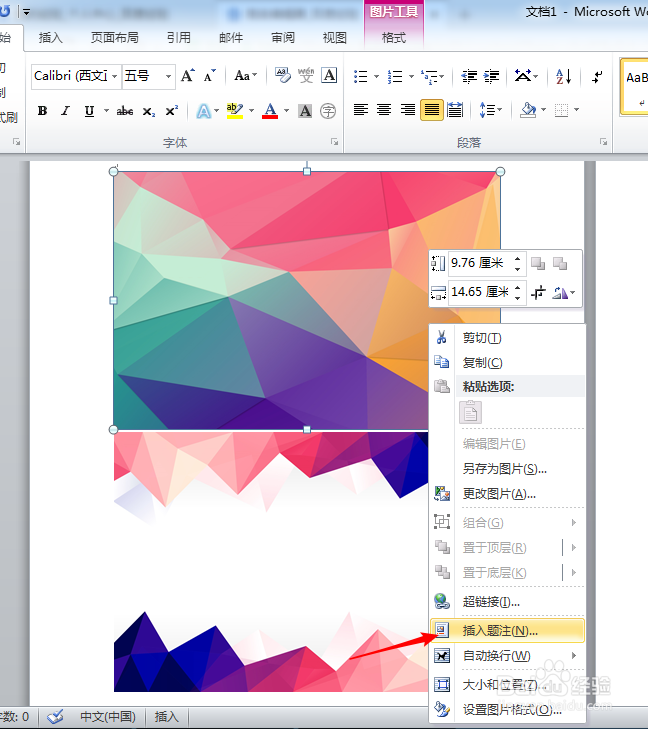The image size is (648, 729).
Task: Toggle bold formatting
Action: pos(42,111)
